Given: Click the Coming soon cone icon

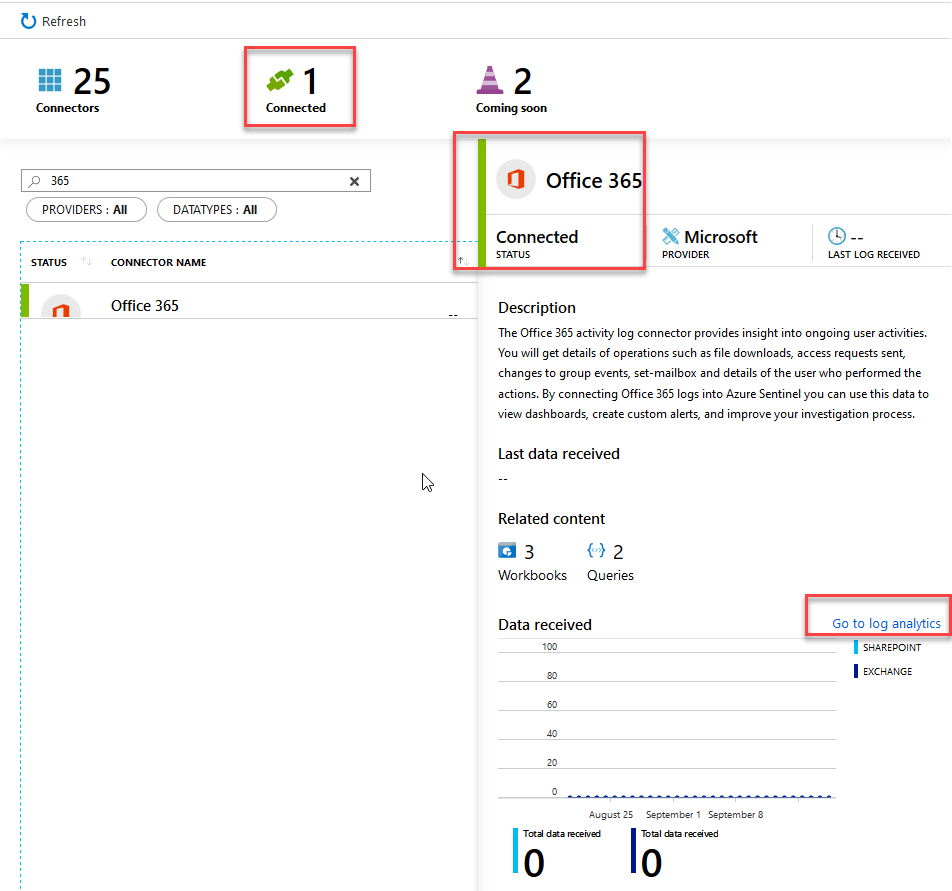Looking at the screenshot, I should (x=489, y=79).
